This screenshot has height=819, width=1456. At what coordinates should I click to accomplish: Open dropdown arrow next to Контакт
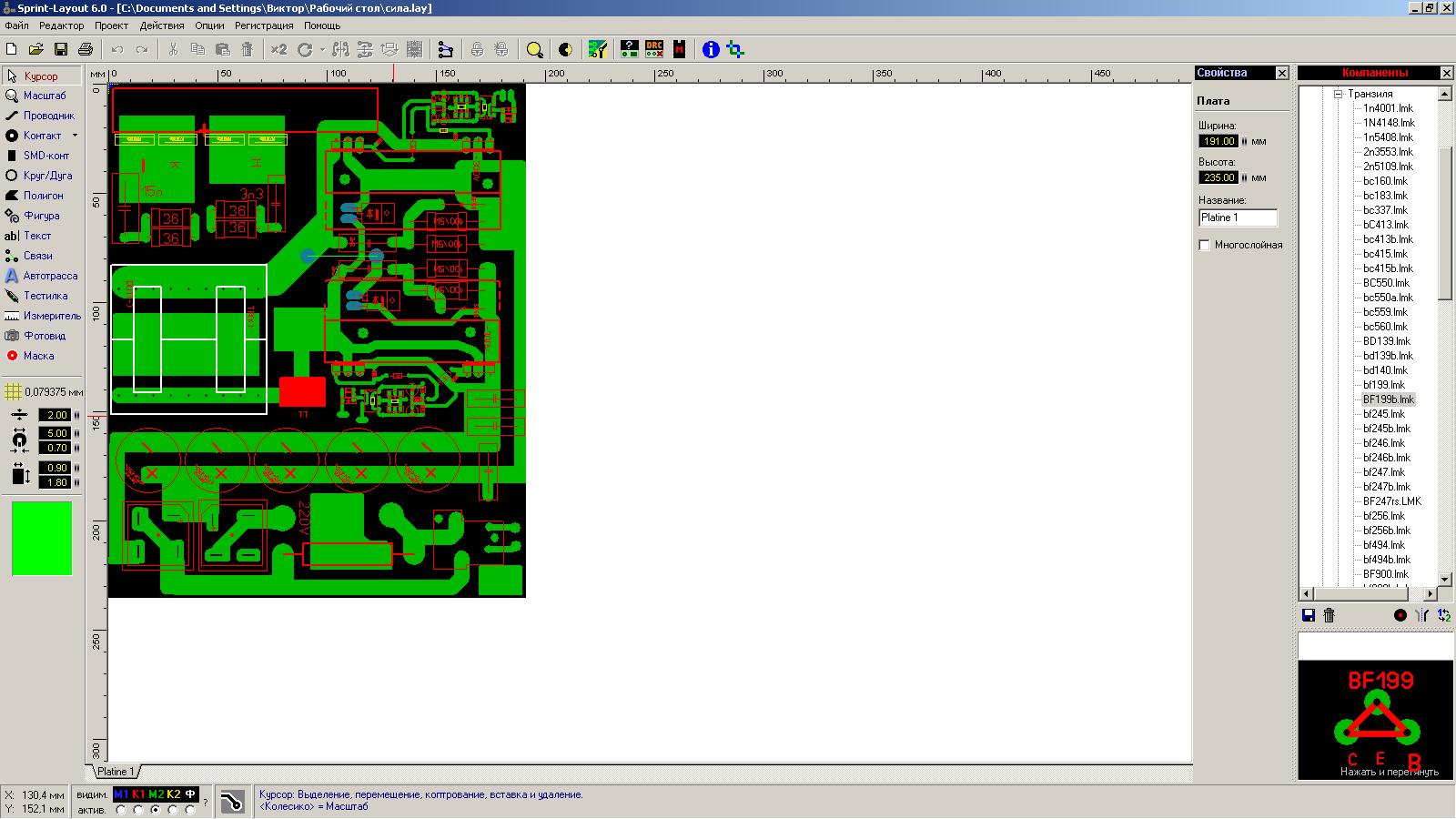click(75, 136)
